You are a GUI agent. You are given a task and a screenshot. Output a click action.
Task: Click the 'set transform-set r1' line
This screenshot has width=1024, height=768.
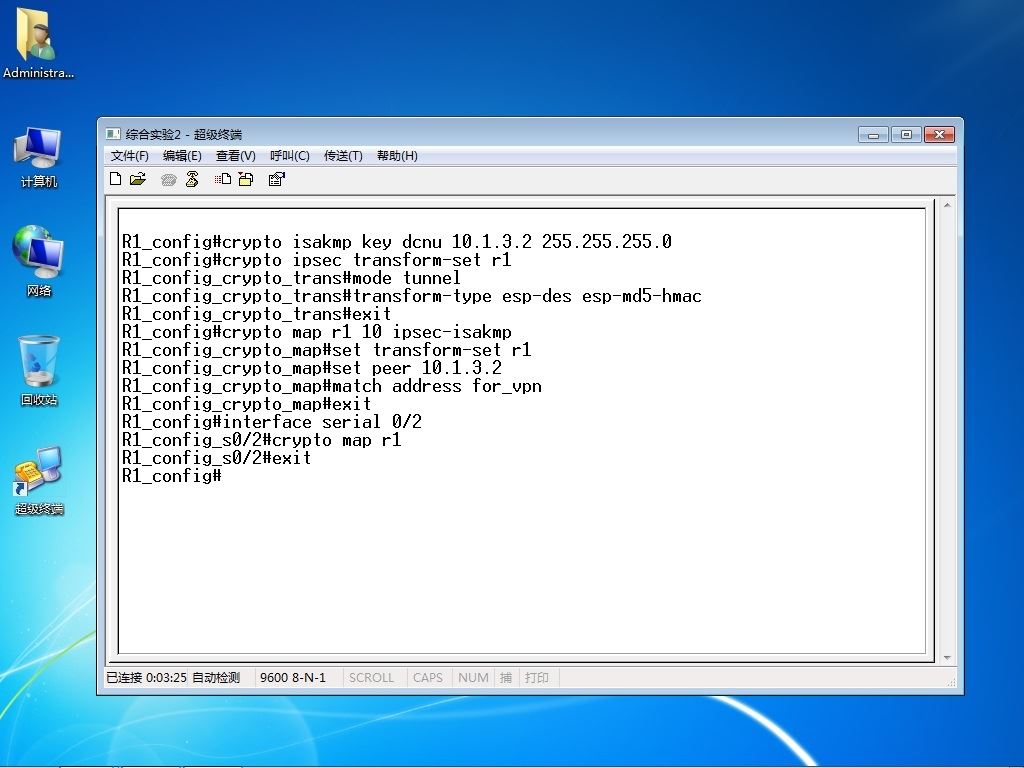coord(327,350)
